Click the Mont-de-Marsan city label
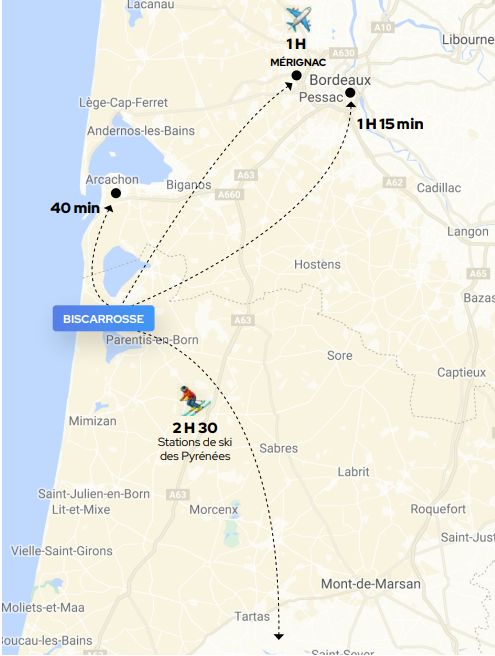The image size is (495, 656). (371, 584)
